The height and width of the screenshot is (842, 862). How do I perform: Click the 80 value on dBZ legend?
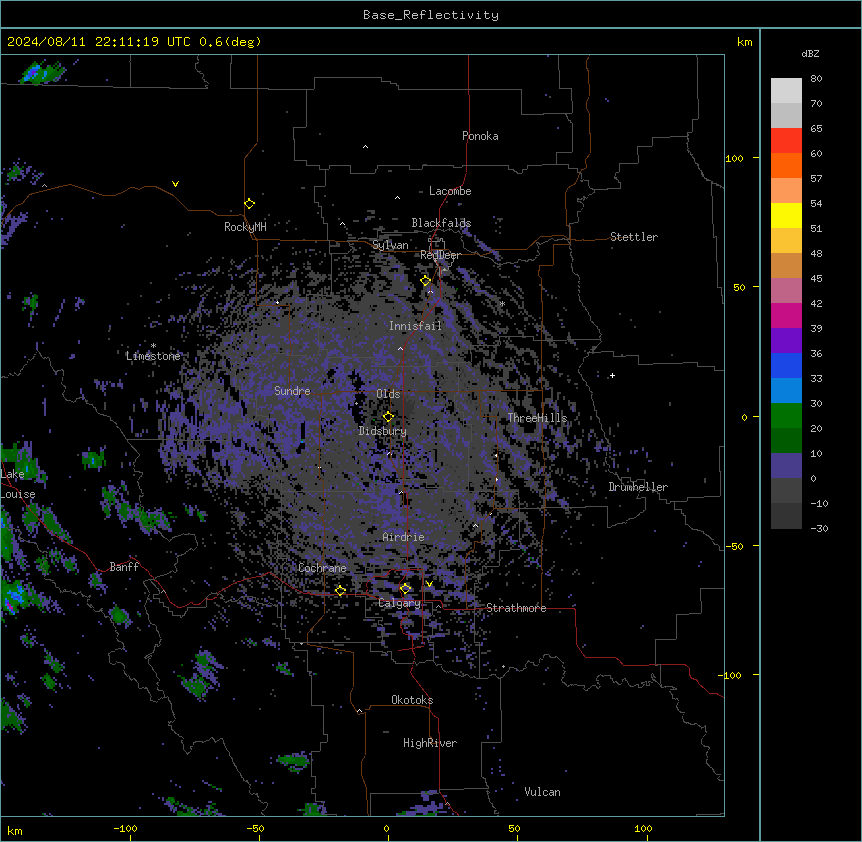(x=816, y=78)
